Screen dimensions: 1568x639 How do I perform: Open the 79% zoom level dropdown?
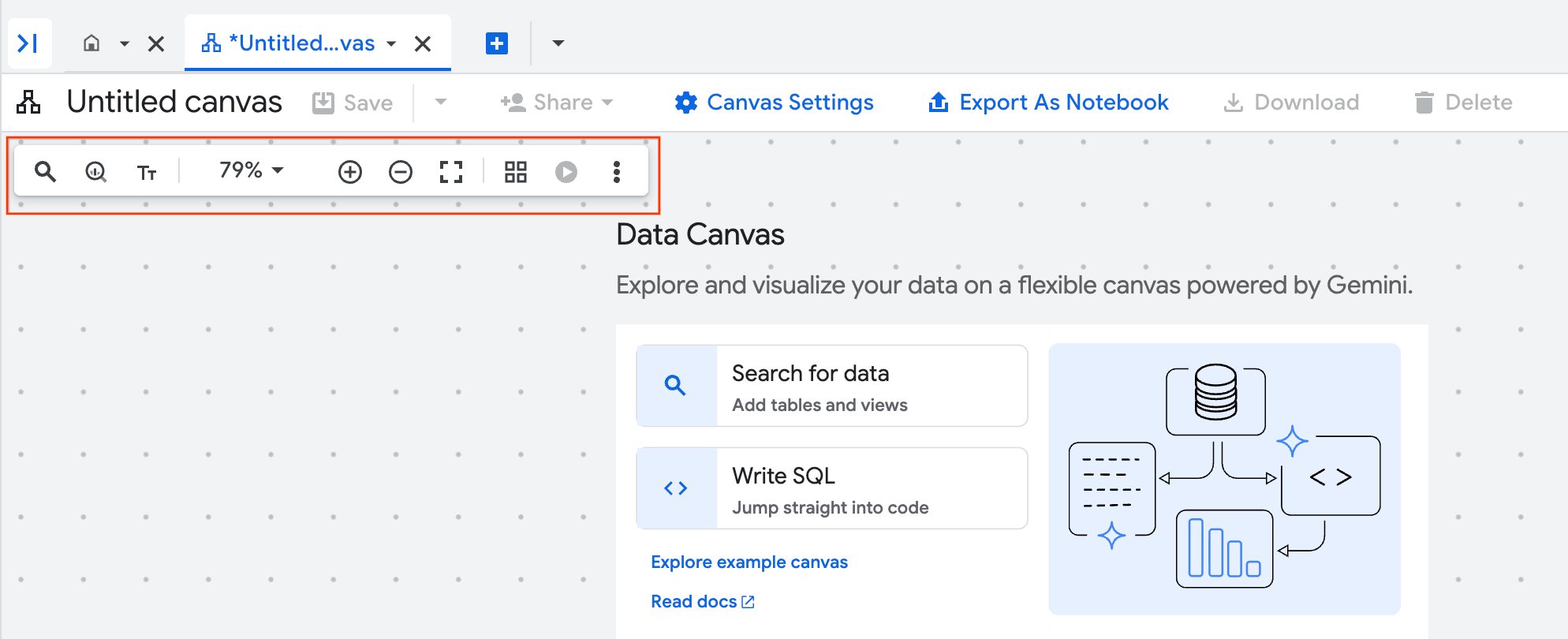point(252,170)
